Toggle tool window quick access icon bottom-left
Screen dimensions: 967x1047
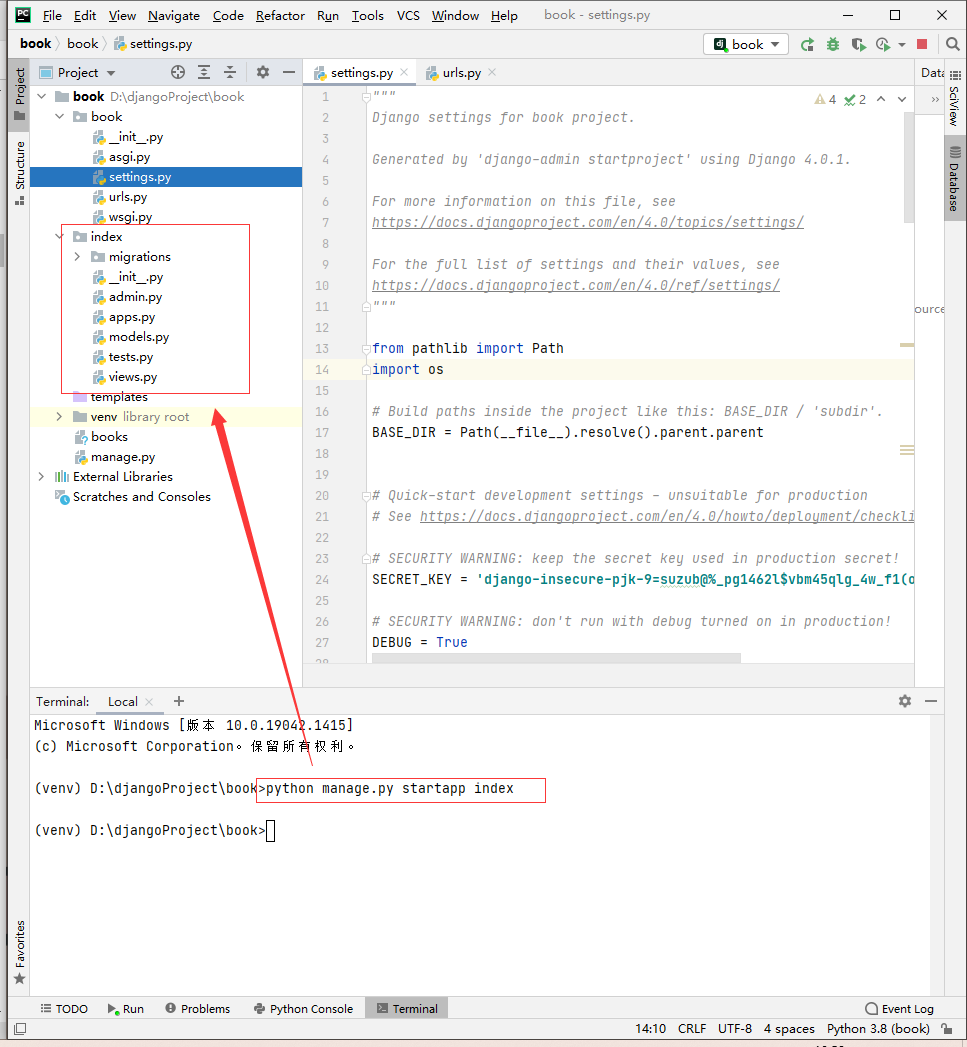(20, 1029)
